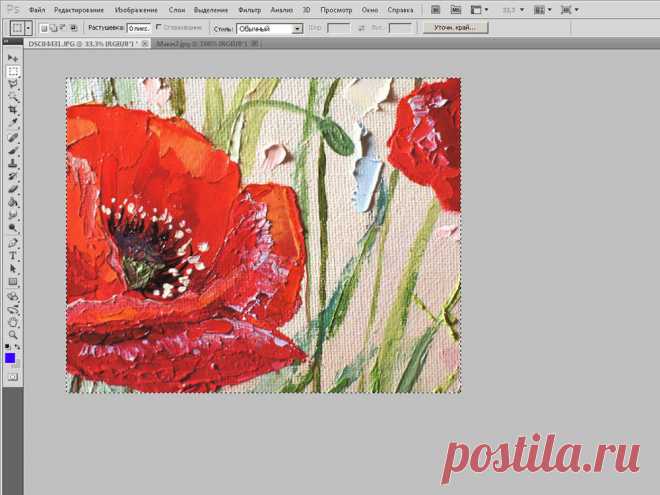Select the Dodge tool
Viewport: 660px width, 495px height.
(x=13, y=228)
